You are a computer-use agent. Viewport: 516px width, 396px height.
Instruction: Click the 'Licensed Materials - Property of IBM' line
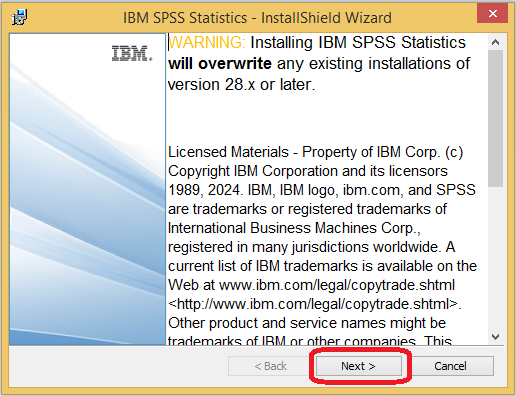click(x=315, y=152)
